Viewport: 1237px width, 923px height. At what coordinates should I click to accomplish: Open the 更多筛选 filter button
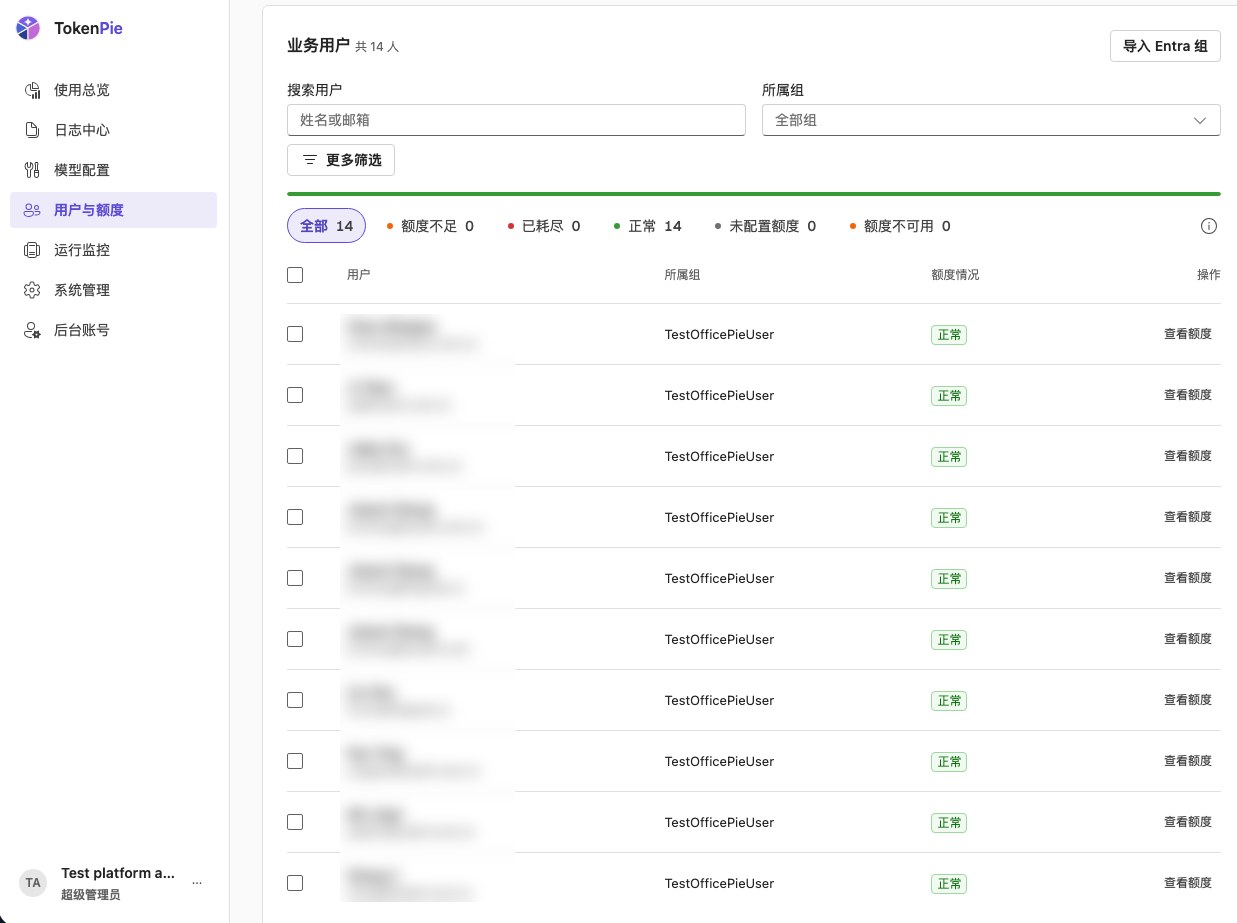[x=341, y=160]
